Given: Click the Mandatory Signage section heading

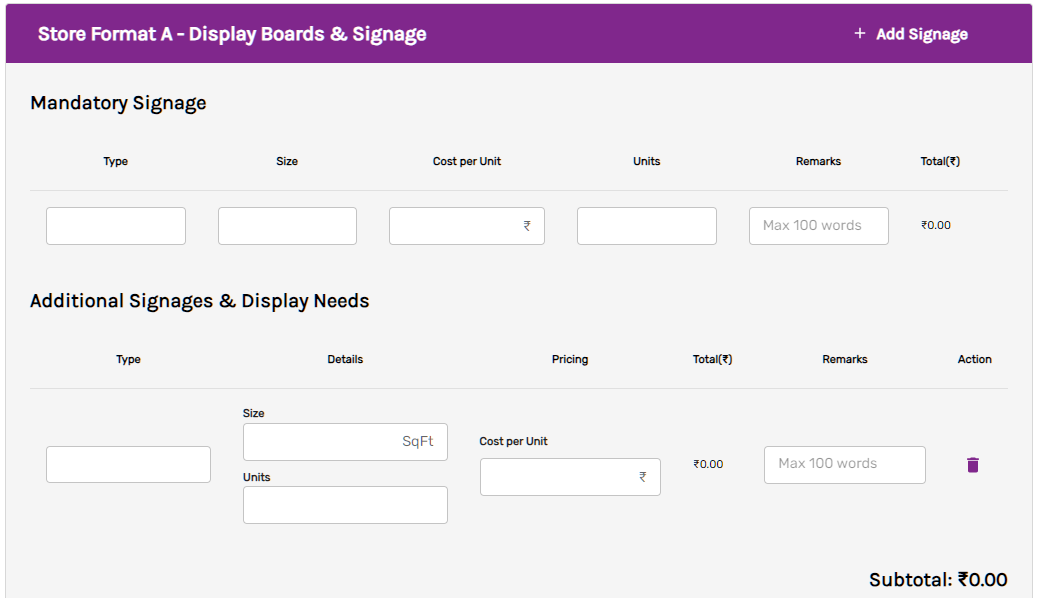Looking at the screenshot, I should point(118,103).
